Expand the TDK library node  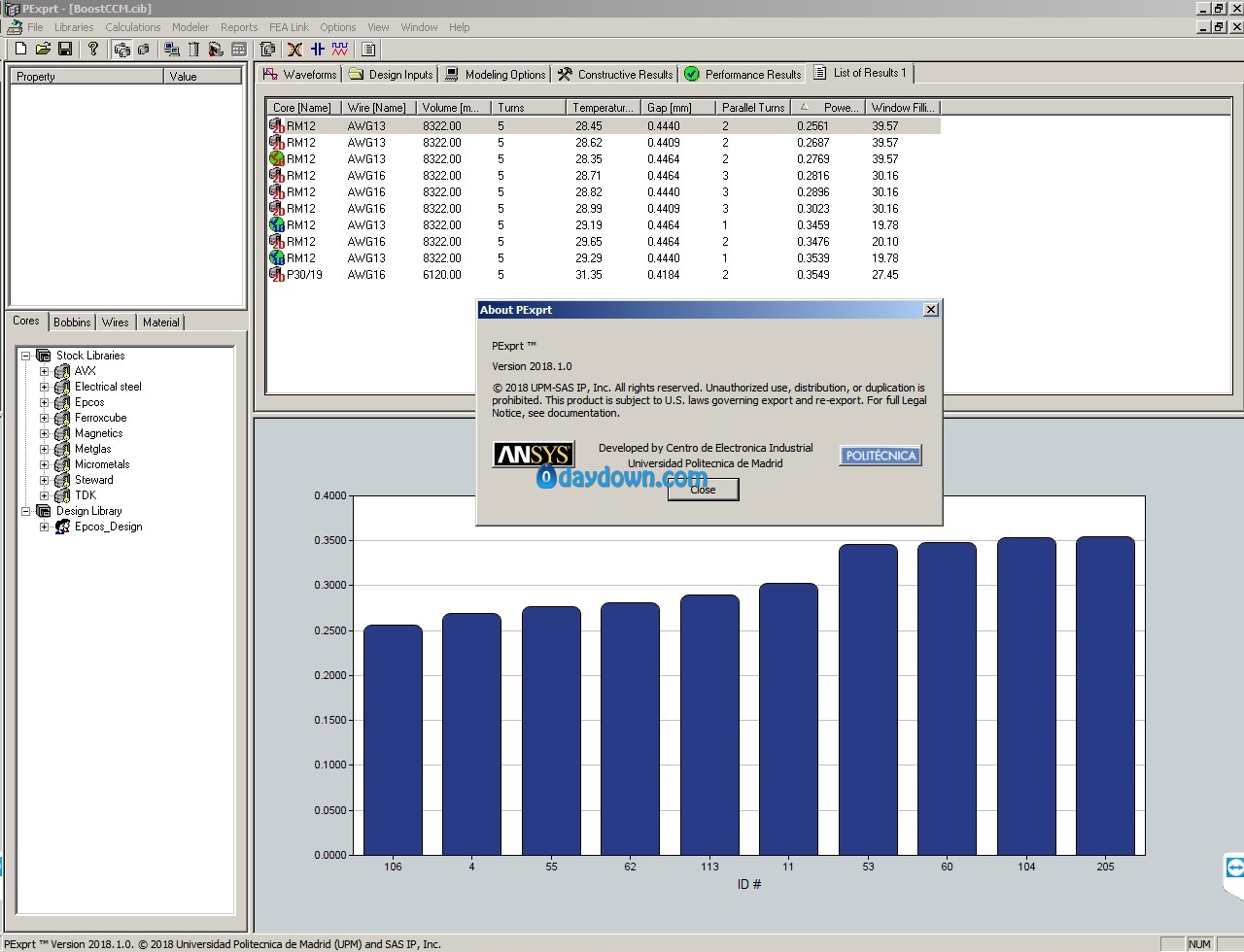coord(44,495)
